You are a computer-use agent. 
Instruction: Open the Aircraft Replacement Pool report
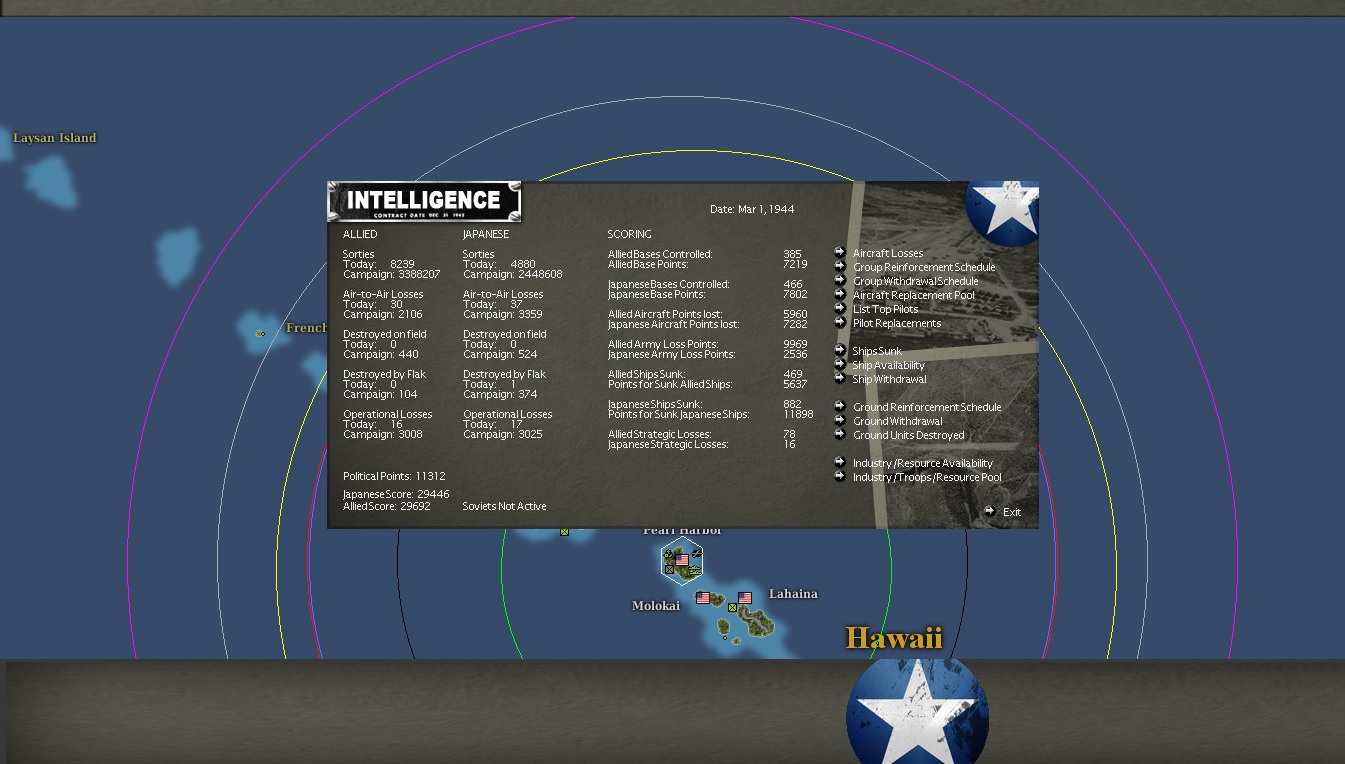tap(913, 295)
